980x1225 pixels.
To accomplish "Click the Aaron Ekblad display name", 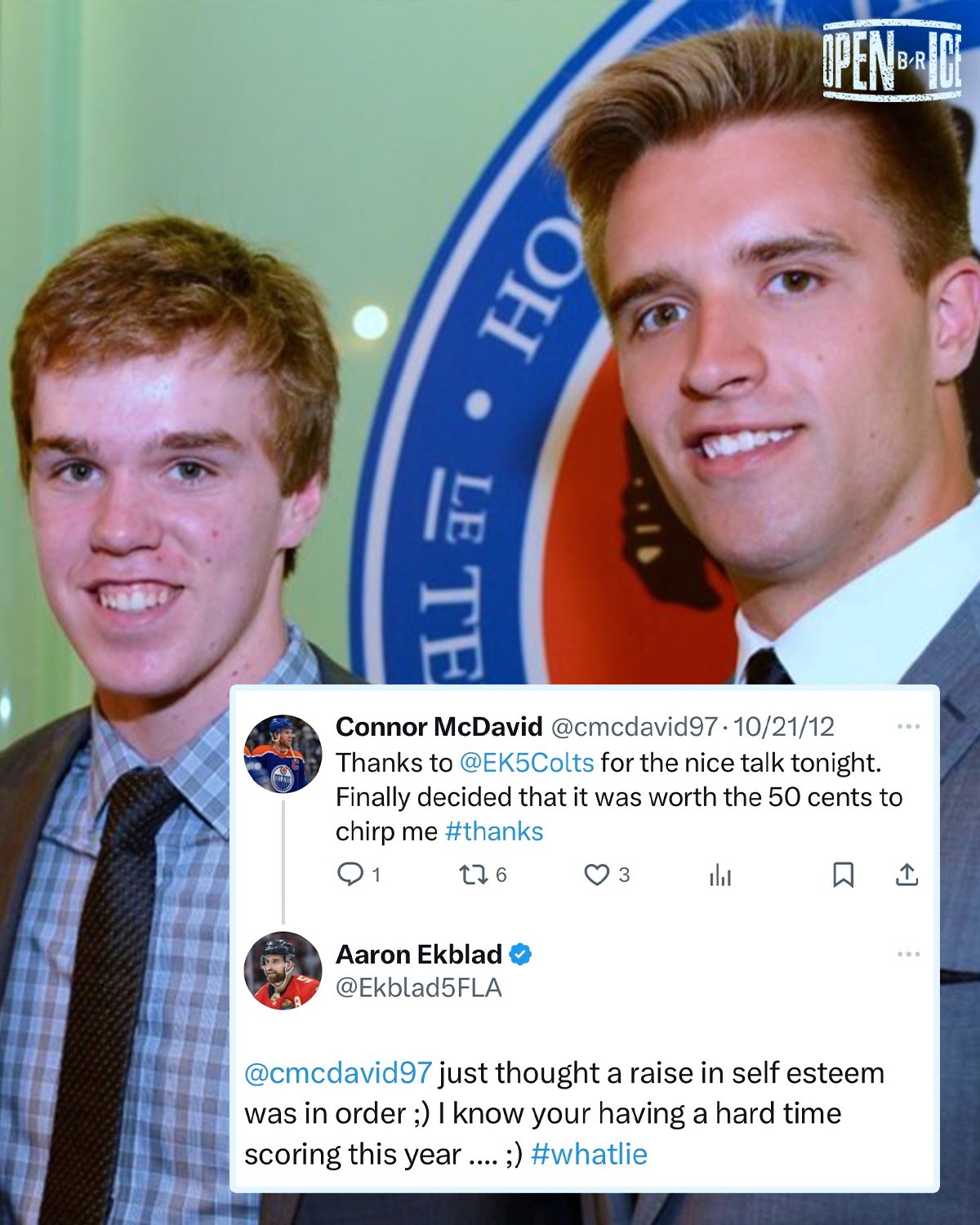I will (x=419, y=954).
